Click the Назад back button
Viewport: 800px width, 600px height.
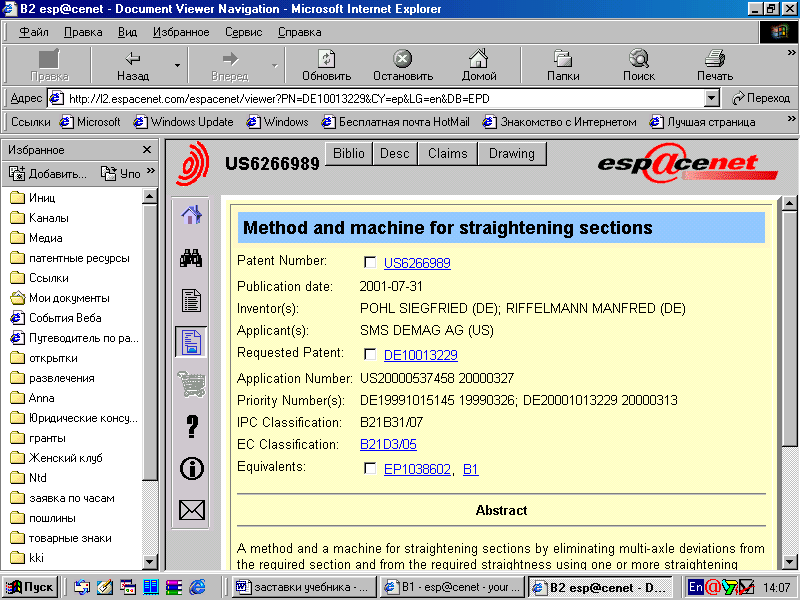[133, 66]
